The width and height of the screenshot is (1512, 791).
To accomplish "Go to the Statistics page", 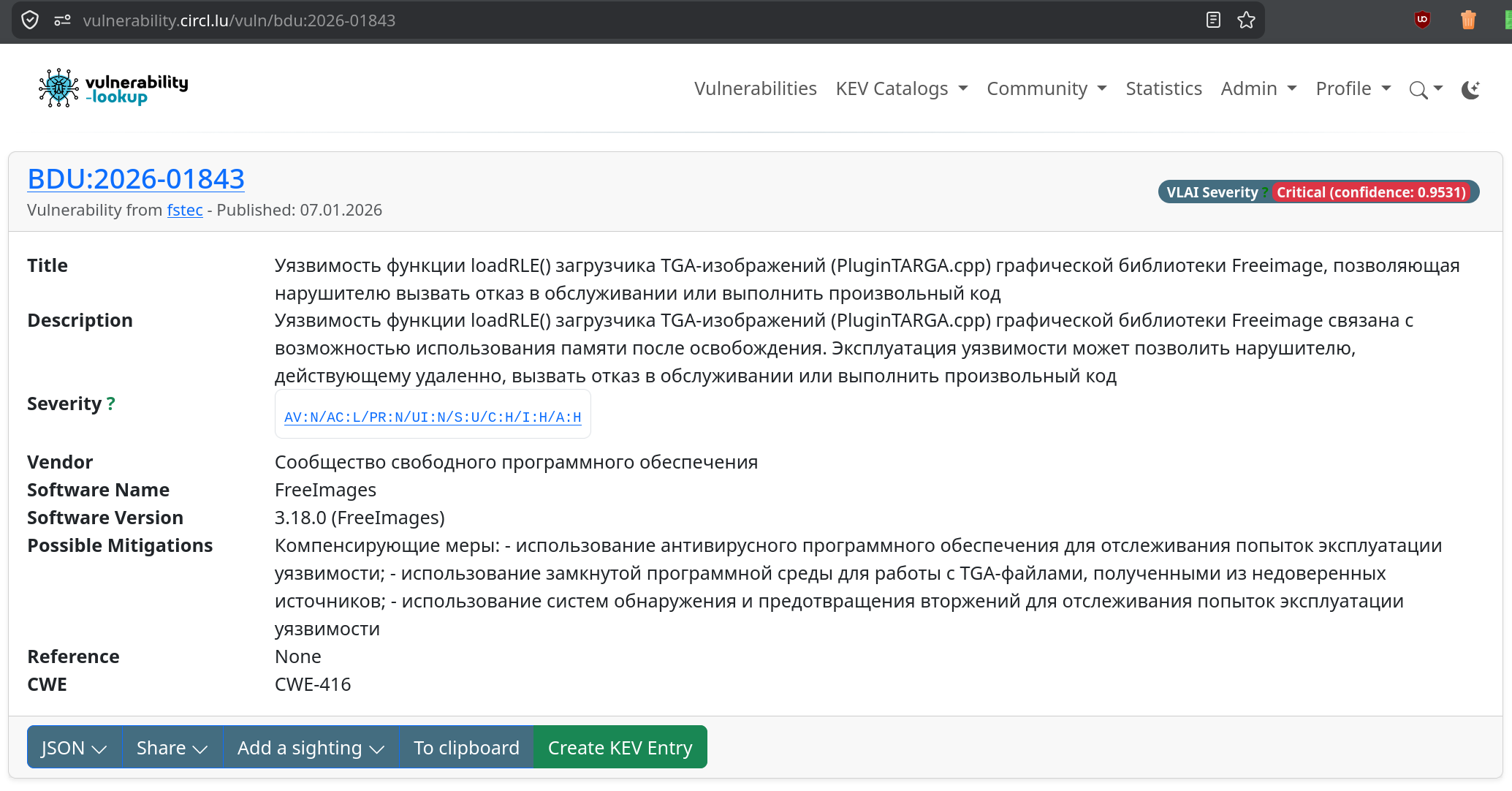I will pos(1163,88).
